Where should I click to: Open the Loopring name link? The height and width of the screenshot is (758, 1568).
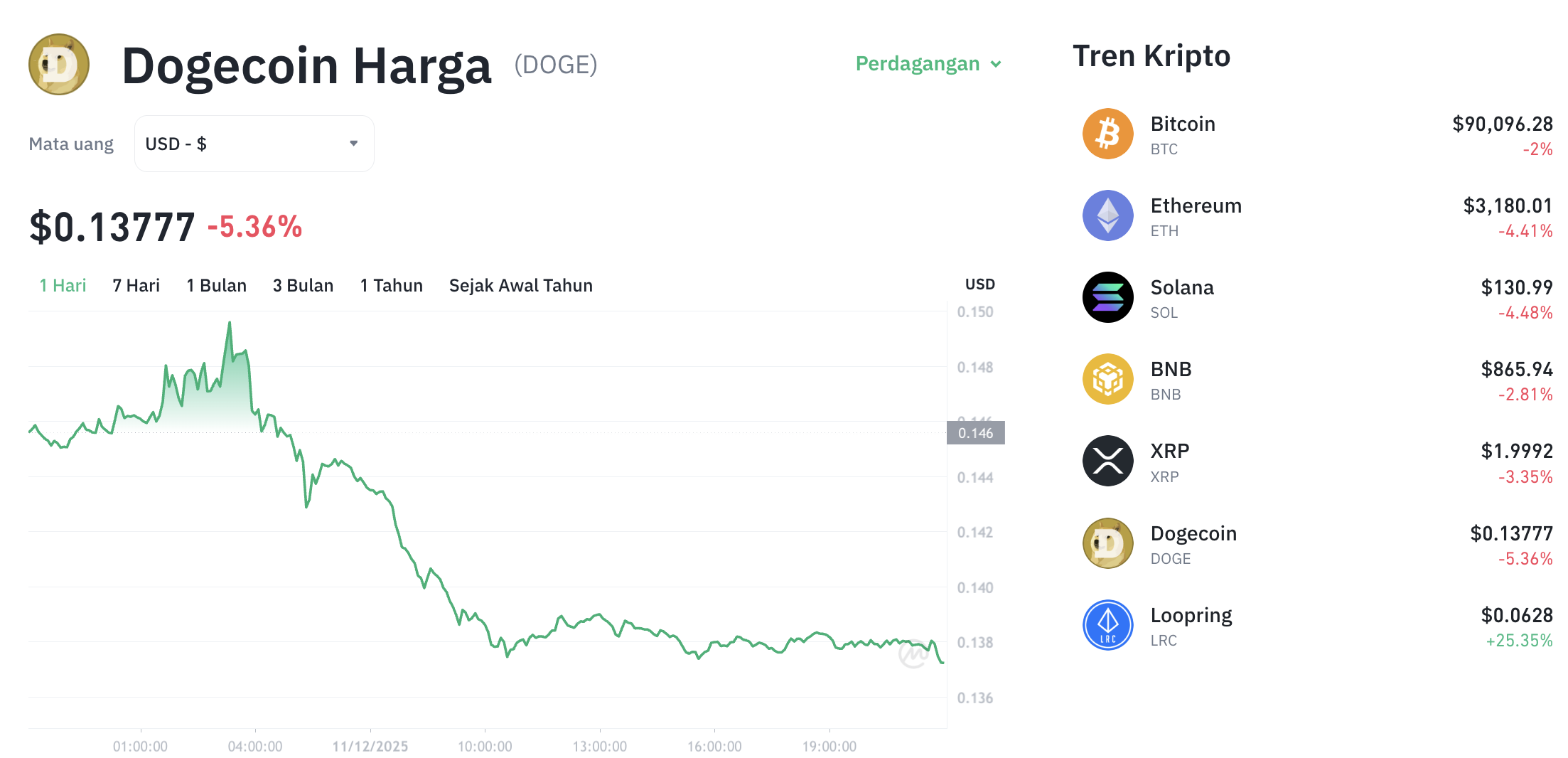pos(1191,615)
